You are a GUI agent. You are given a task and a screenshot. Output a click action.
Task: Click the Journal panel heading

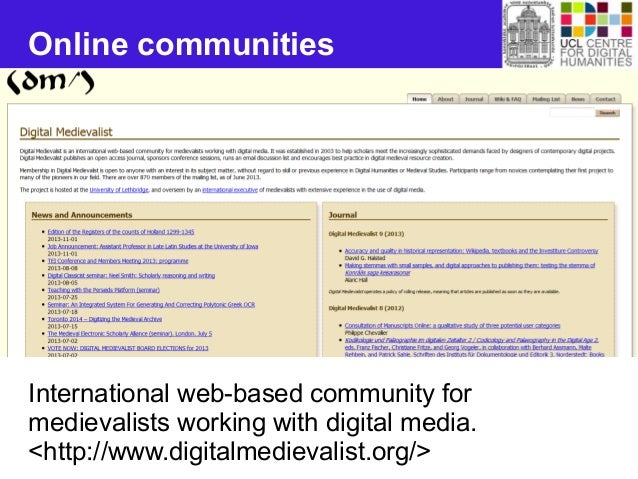point(343,215)
